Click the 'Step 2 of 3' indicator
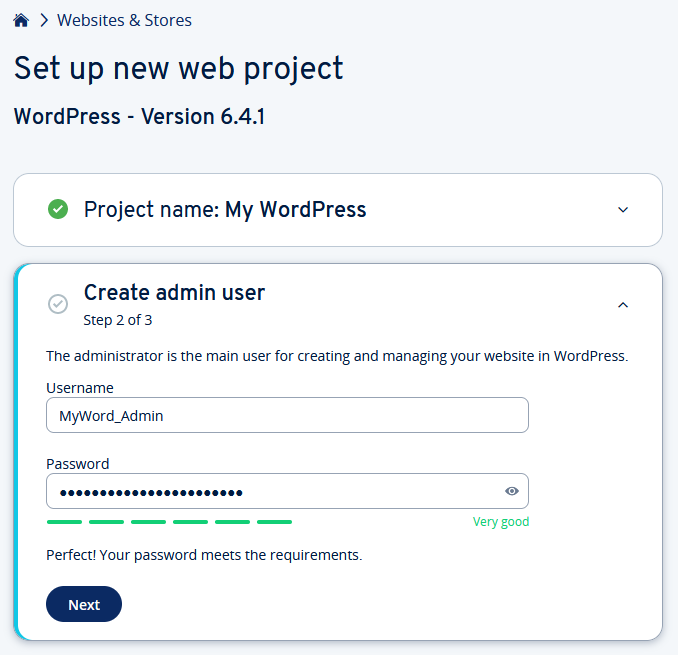 [118, 321]
